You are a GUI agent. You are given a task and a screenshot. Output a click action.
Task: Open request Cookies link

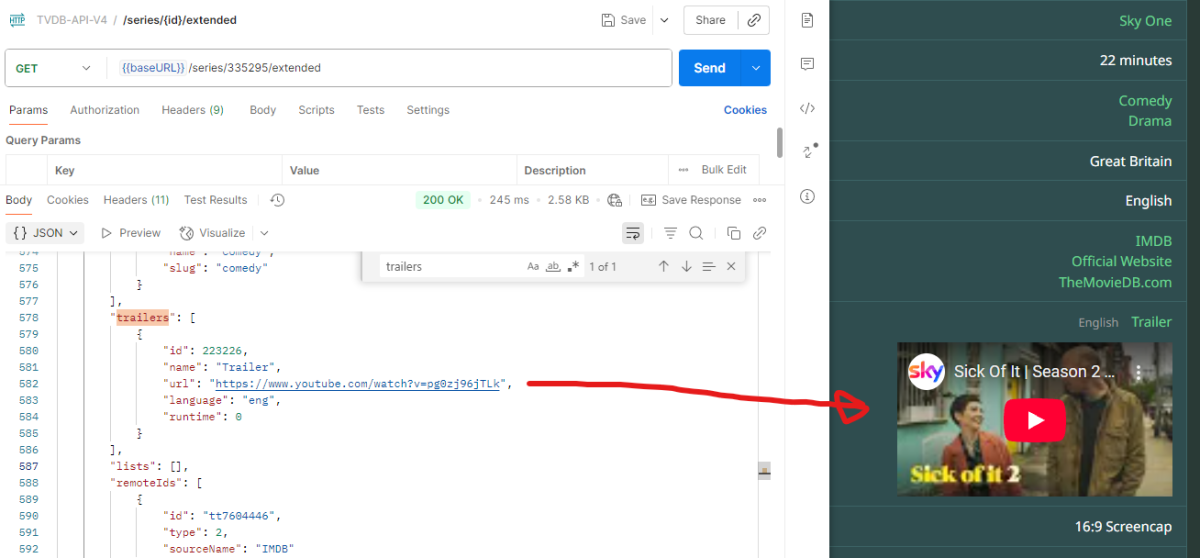pyautogui.click(x=745, y=110)
